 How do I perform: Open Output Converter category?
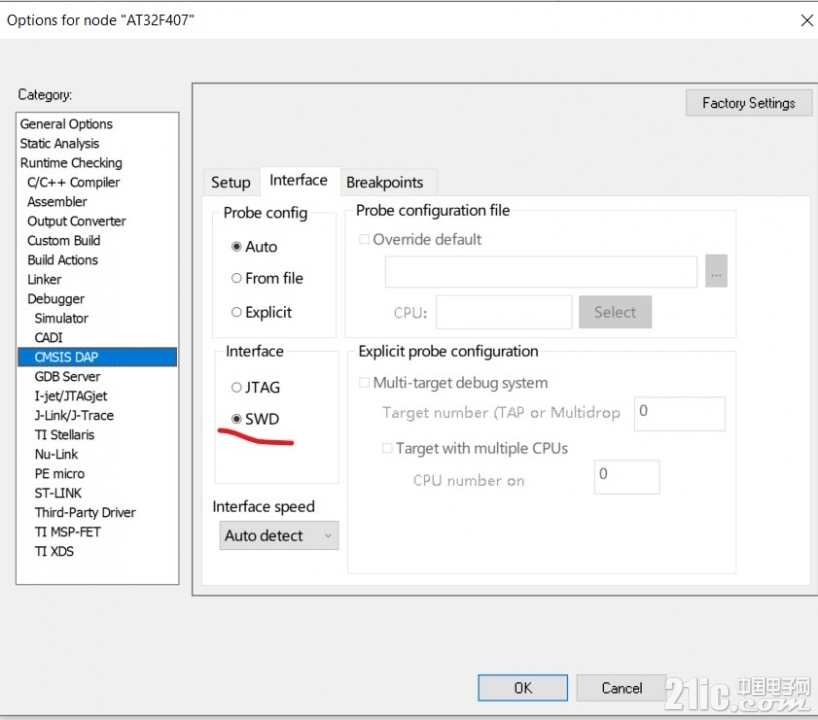(76, 221)
